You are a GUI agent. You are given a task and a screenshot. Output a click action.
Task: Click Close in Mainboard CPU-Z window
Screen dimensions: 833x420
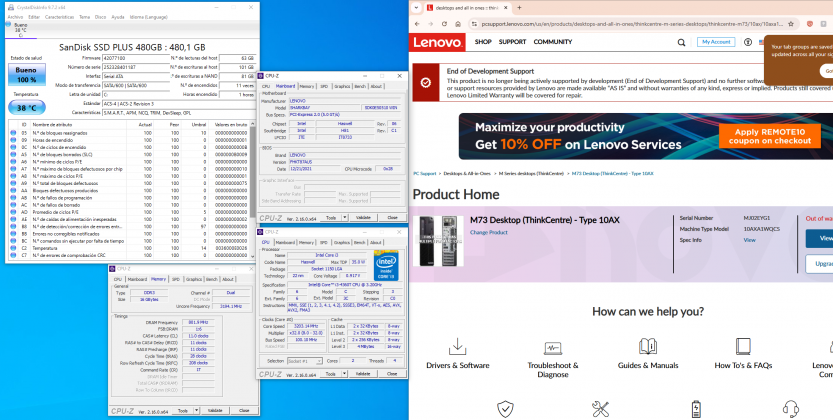[392, 217]
